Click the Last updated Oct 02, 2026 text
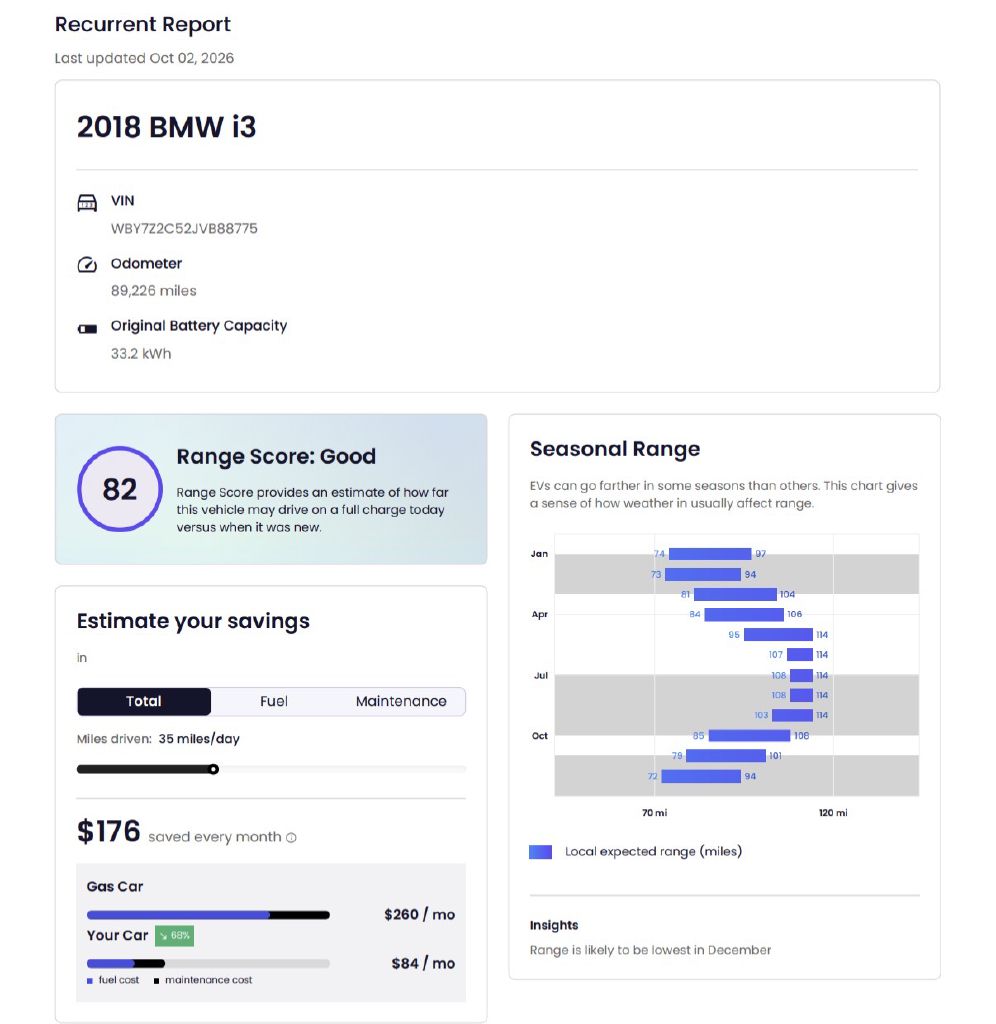This screenshot has height=1024, width=996. (x=144, y=58)
